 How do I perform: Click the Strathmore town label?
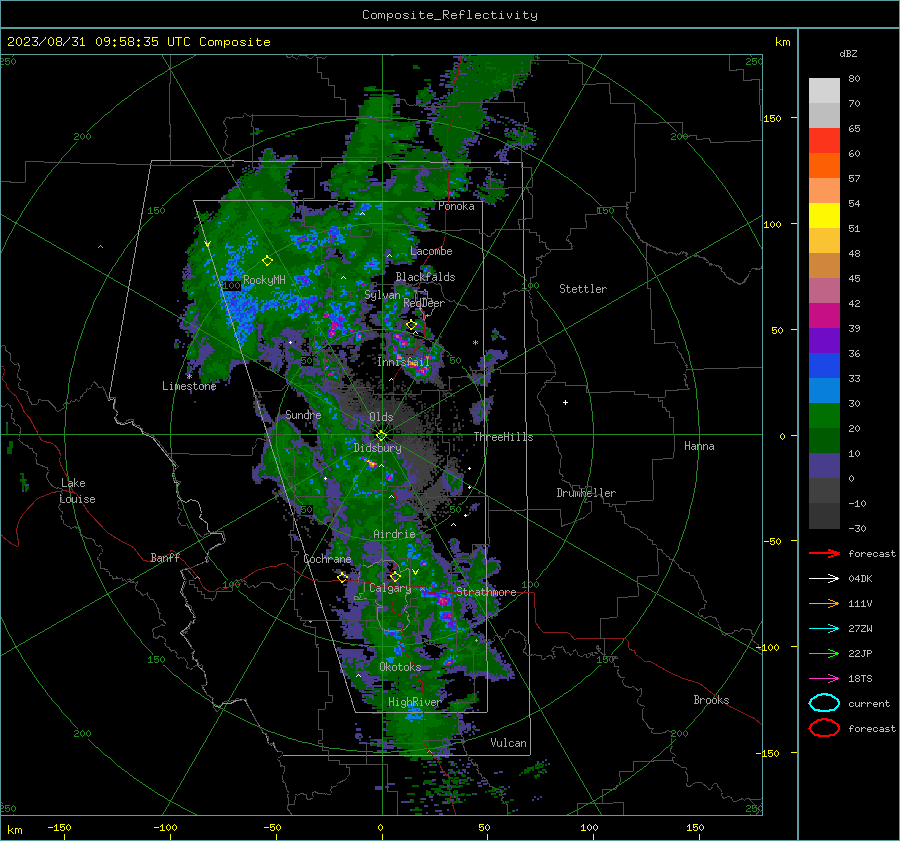click(x=486, y=592)
